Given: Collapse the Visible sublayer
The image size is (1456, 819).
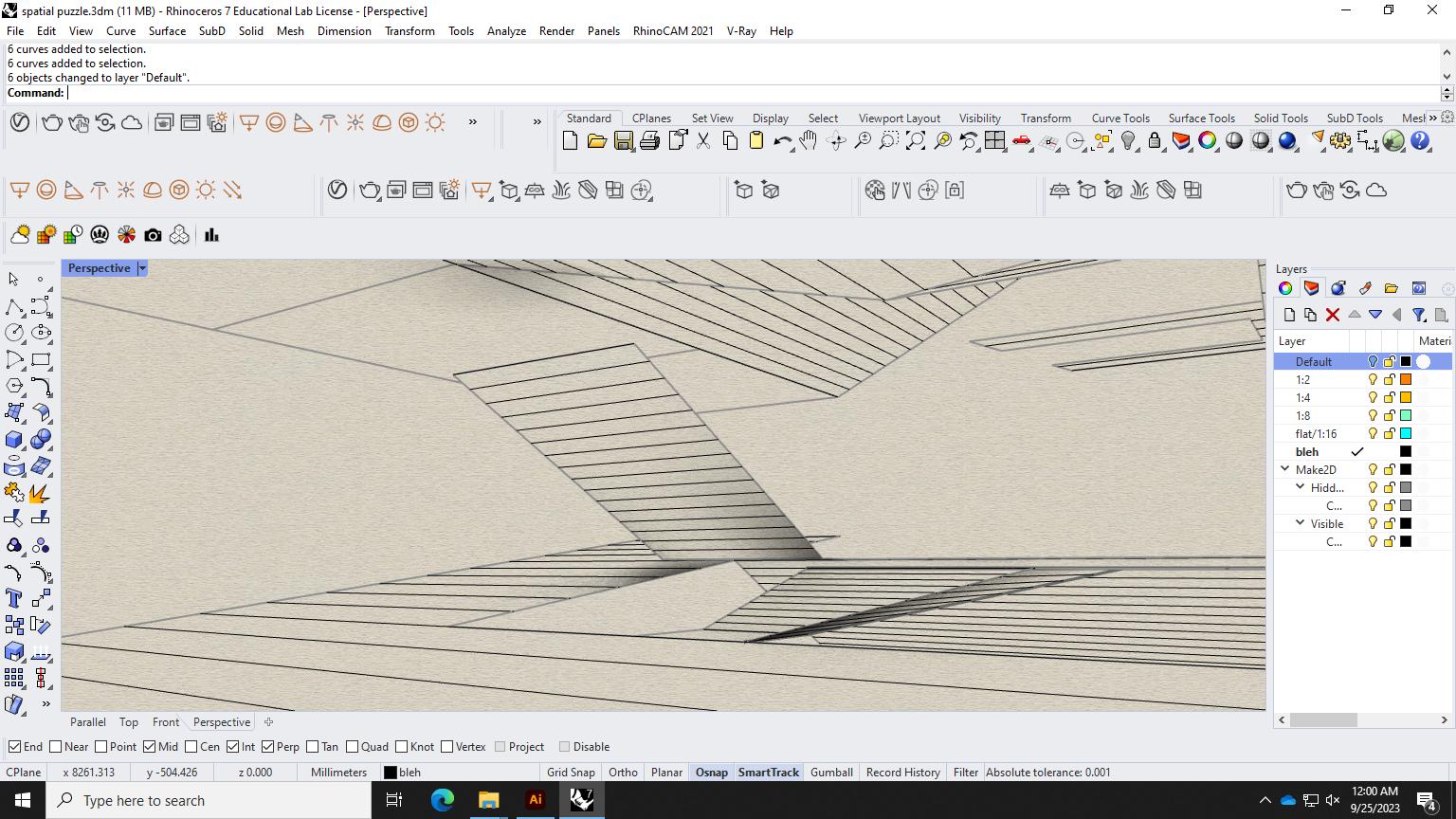Looking at the screenshot, I should tap(1301, 523).
